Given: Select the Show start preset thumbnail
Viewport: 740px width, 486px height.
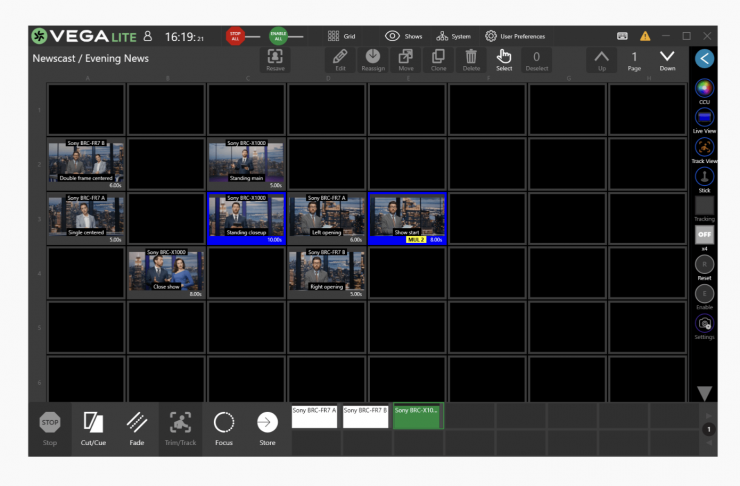Looking at the screenshot, I should click(x=408, y=218).
